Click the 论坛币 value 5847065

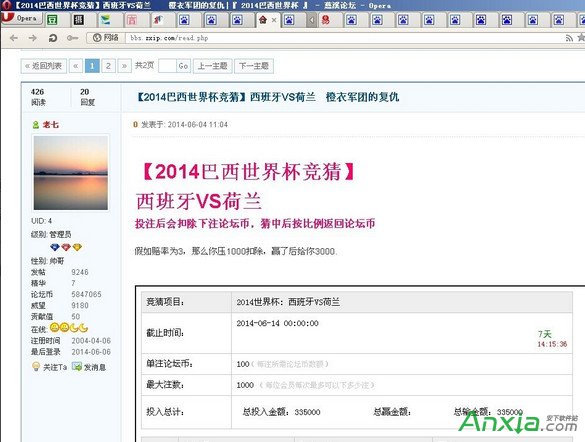coord(86,294)
